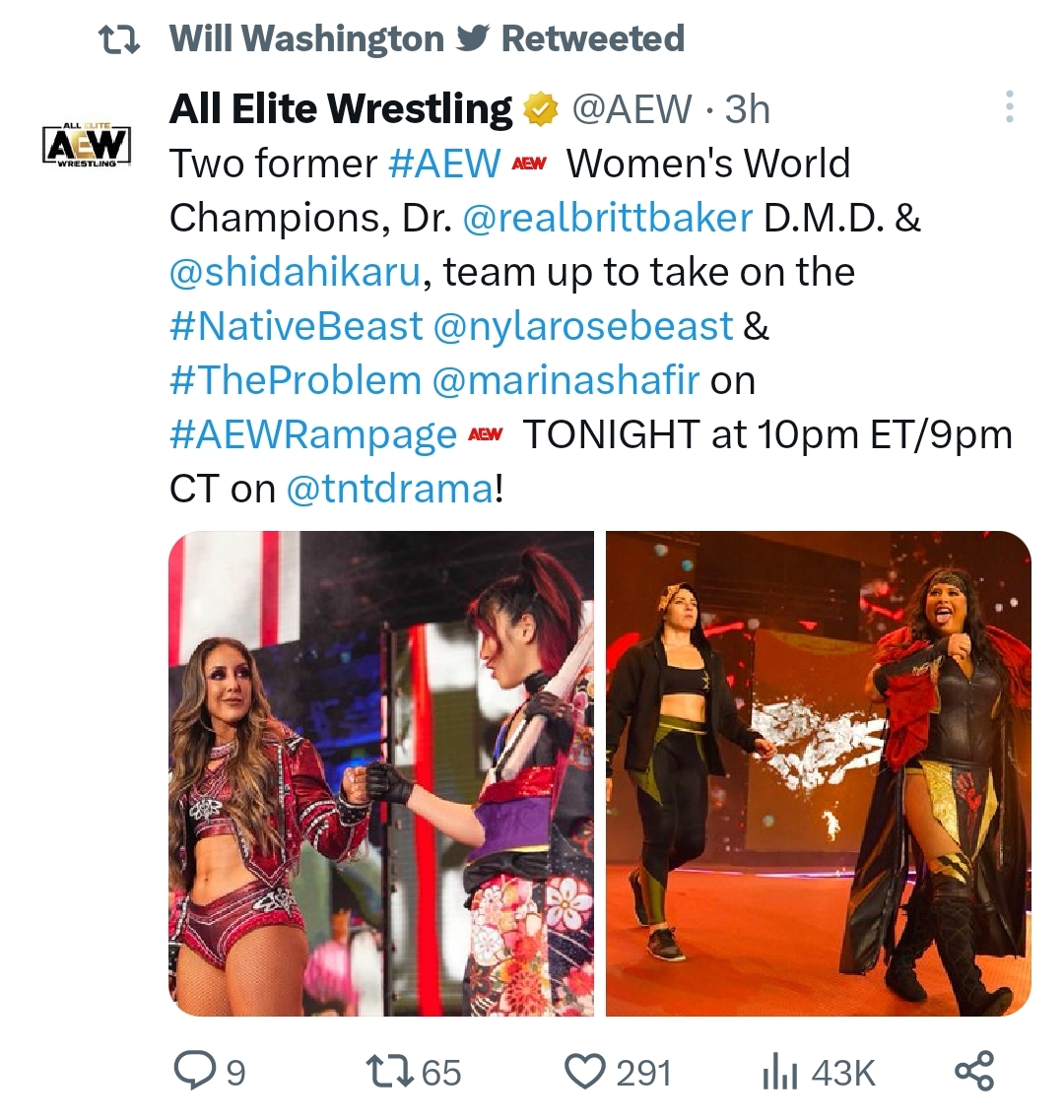Open the three-dot more options menu

1009,106
